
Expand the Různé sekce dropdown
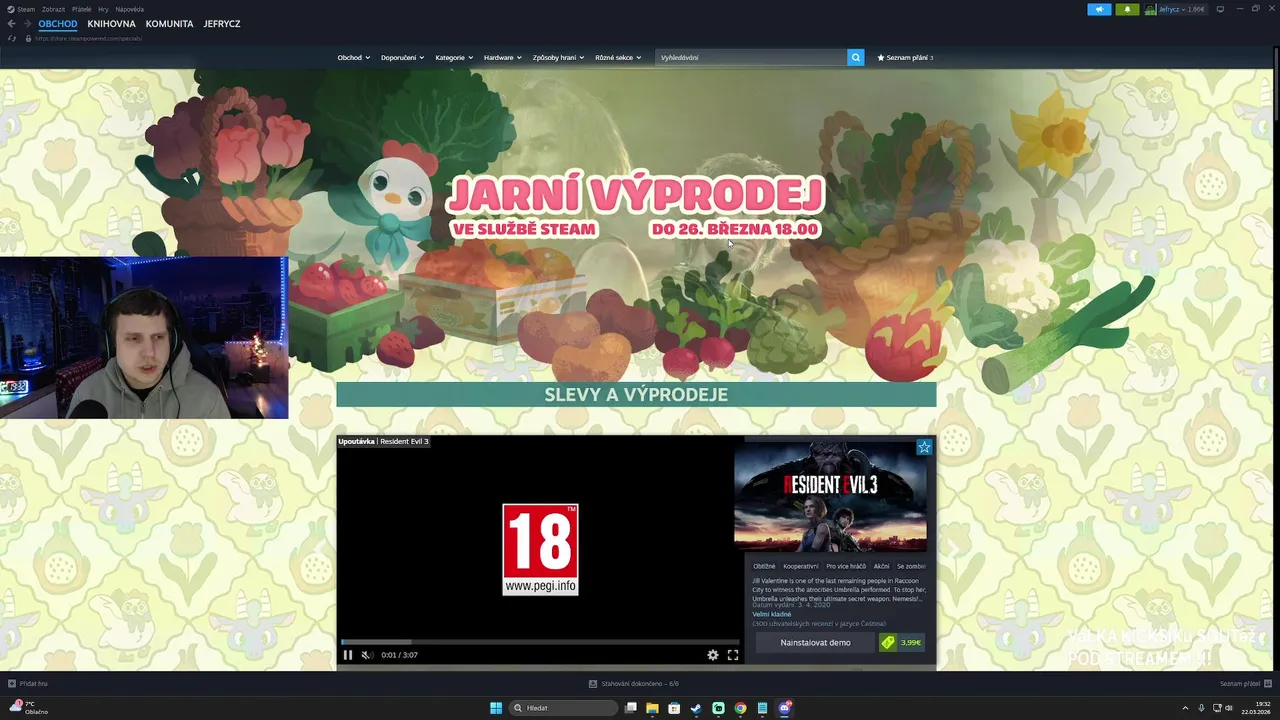(x=618, y=57)
